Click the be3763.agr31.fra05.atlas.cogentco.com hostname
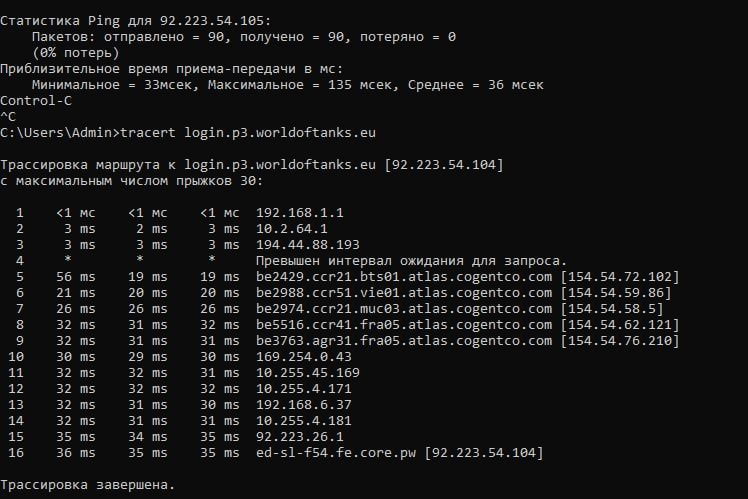Viewport: 748px width, 499px height. 404,341
